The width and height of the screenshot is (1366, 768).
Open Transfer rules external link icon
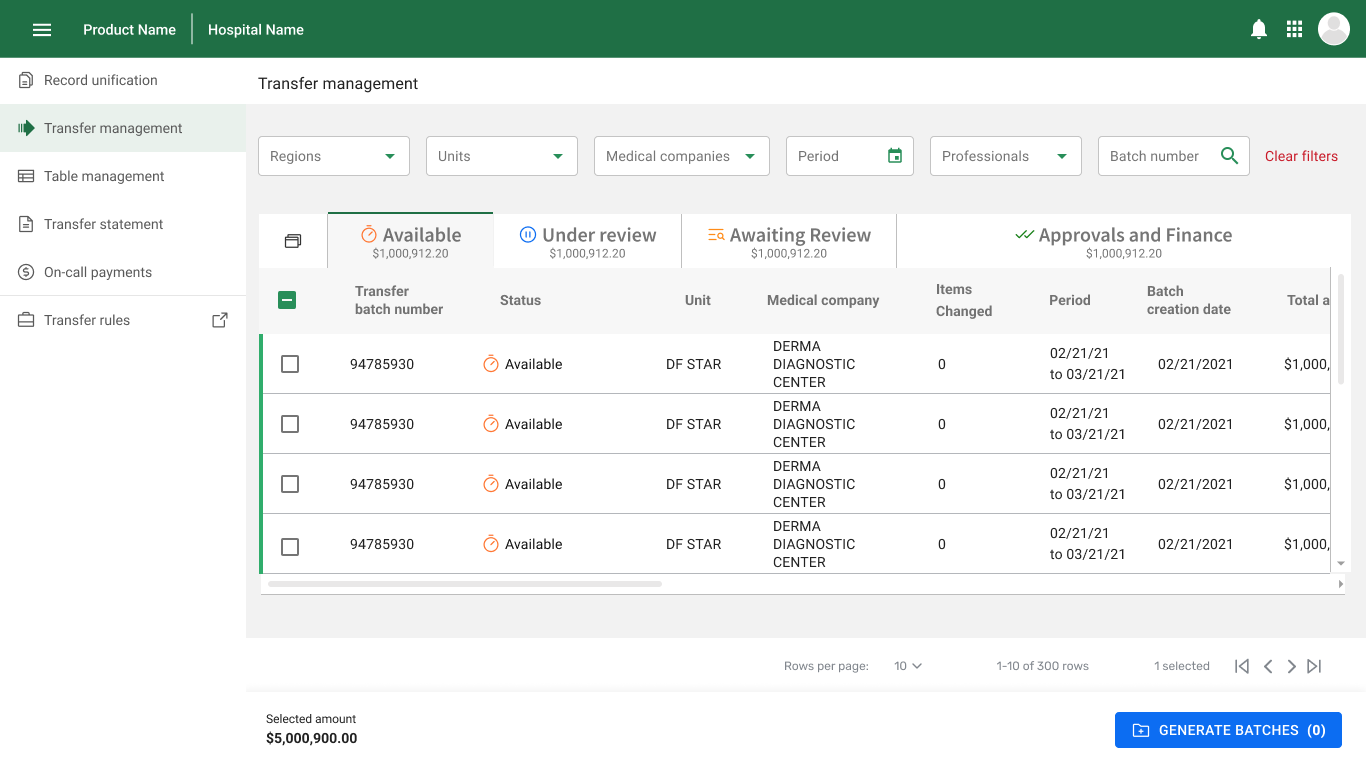[220, 320]
